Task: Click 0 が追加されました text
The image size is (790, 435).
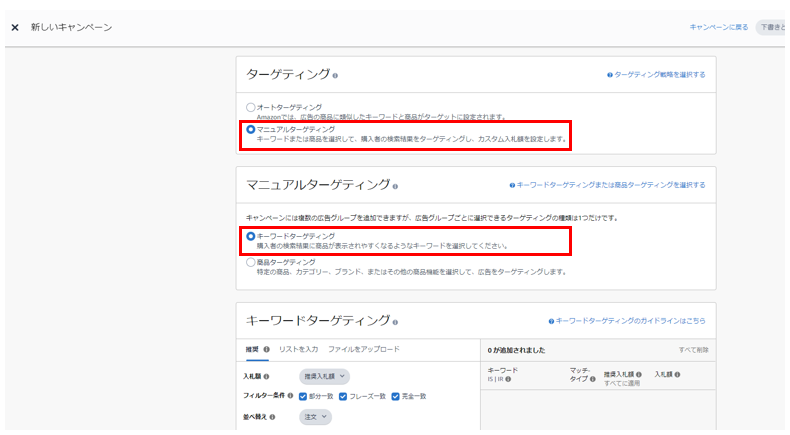Action: [x=516, y=350]
